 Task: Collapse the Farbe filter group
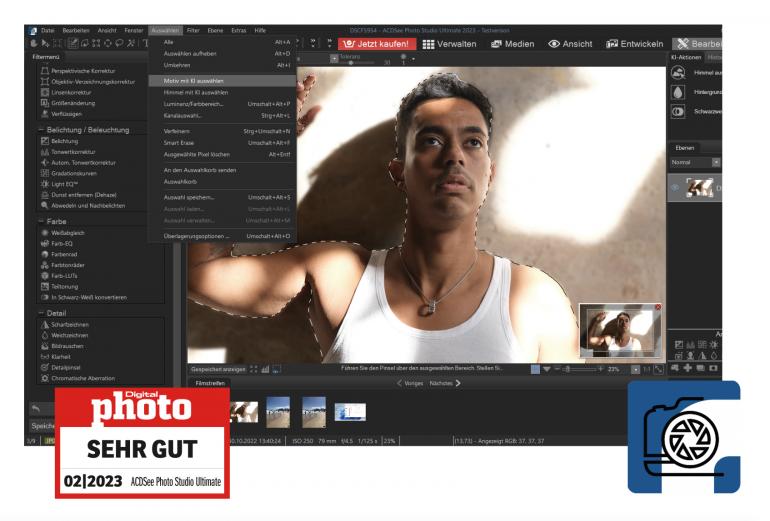click(41, 221)
